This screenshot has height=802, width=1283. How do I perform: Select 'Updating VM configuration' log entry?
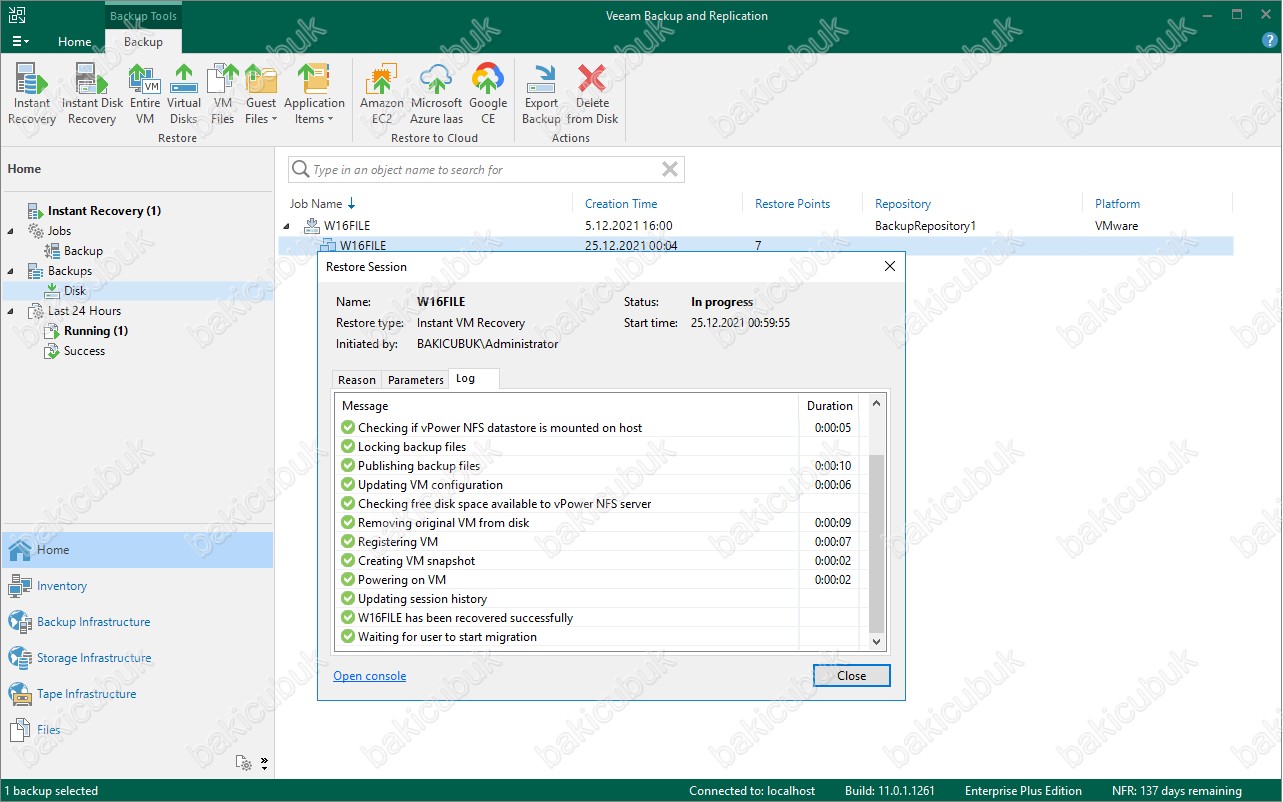(x=596, y=485)
